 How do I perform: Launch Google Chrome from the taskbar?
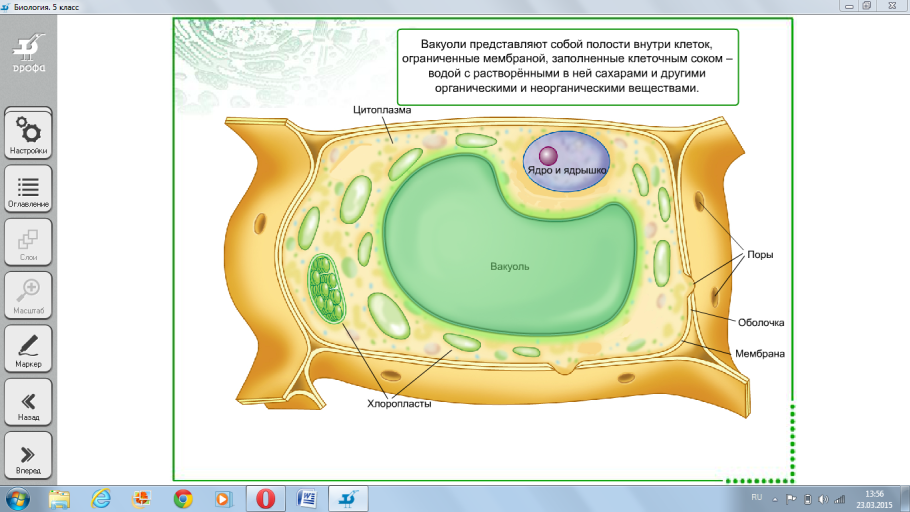pyautogui.click(x=182, y=497)
